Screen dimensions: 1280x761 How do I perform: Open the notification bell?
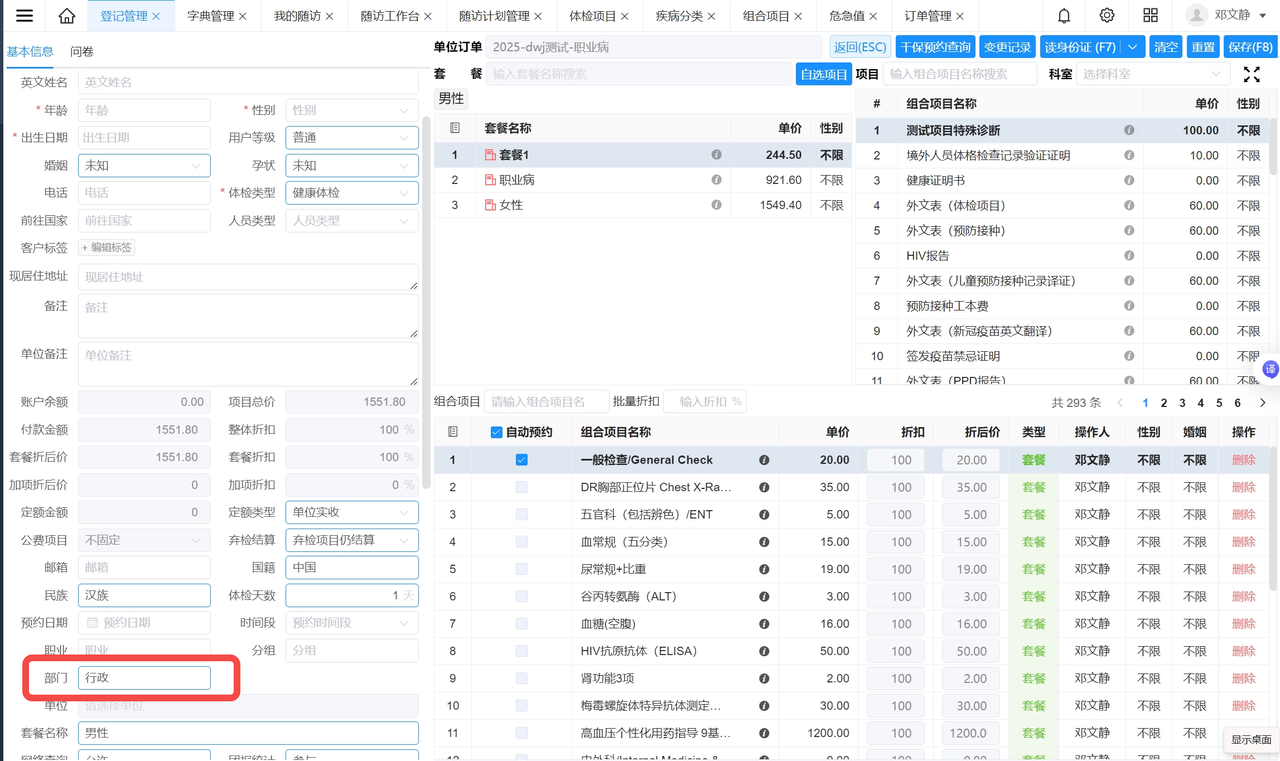[1064, 16]
